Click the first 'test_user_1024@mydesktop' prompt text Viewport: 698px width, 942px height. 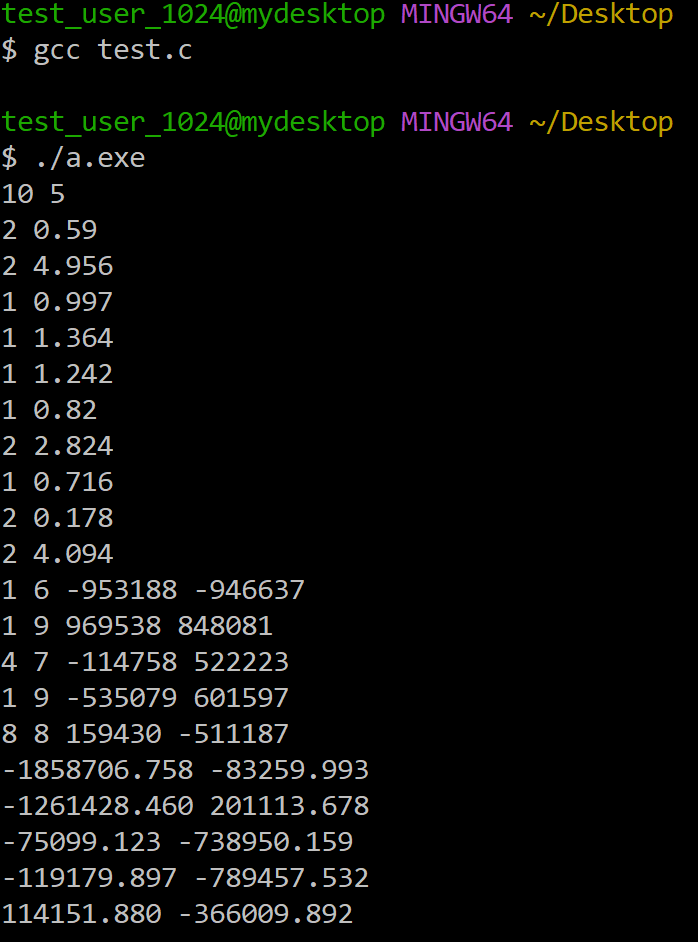point(193,15)
